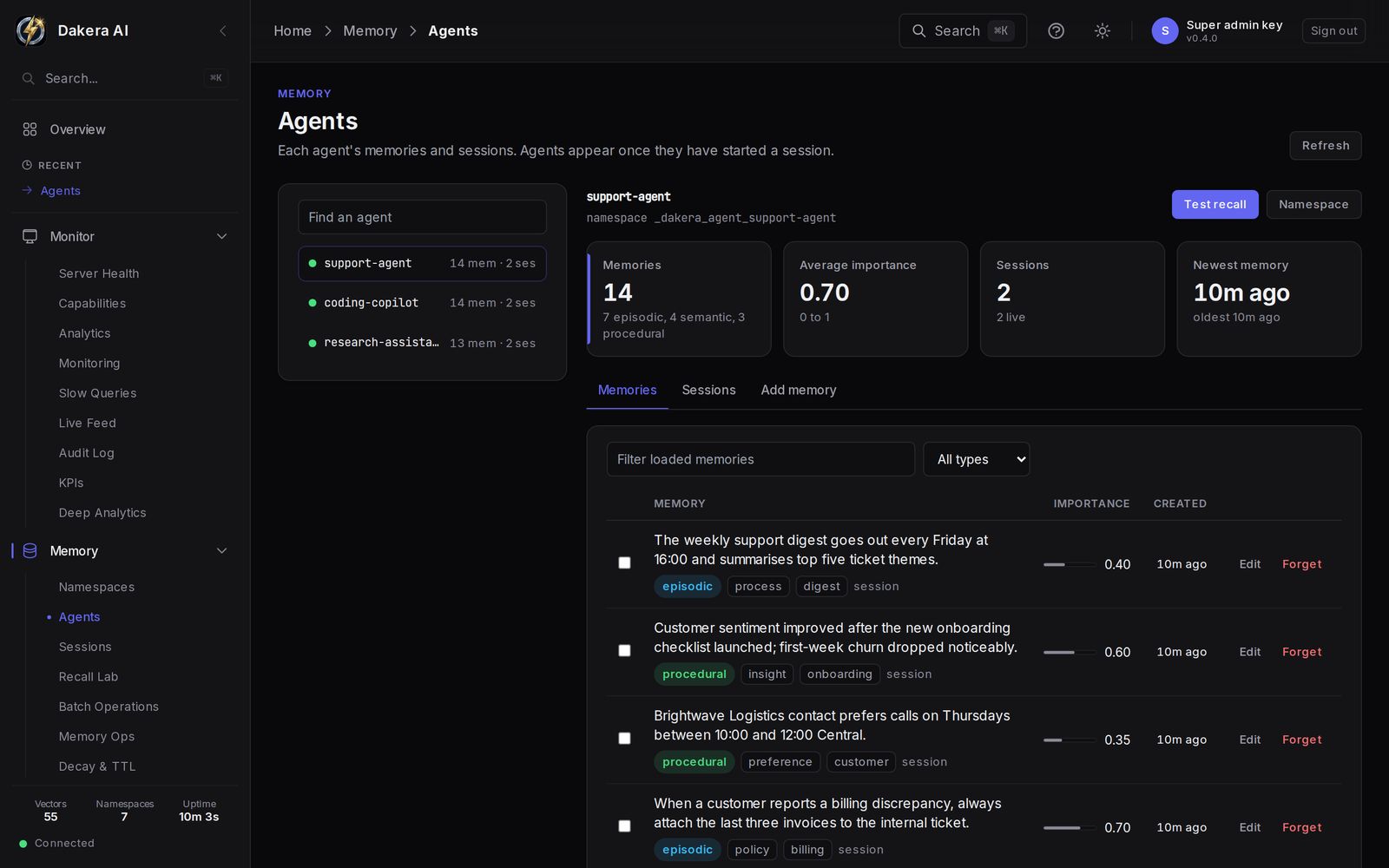Collapse the sidebar with the arrow icon
Viewport: 1389px width, 868px height.
(223, 30)
